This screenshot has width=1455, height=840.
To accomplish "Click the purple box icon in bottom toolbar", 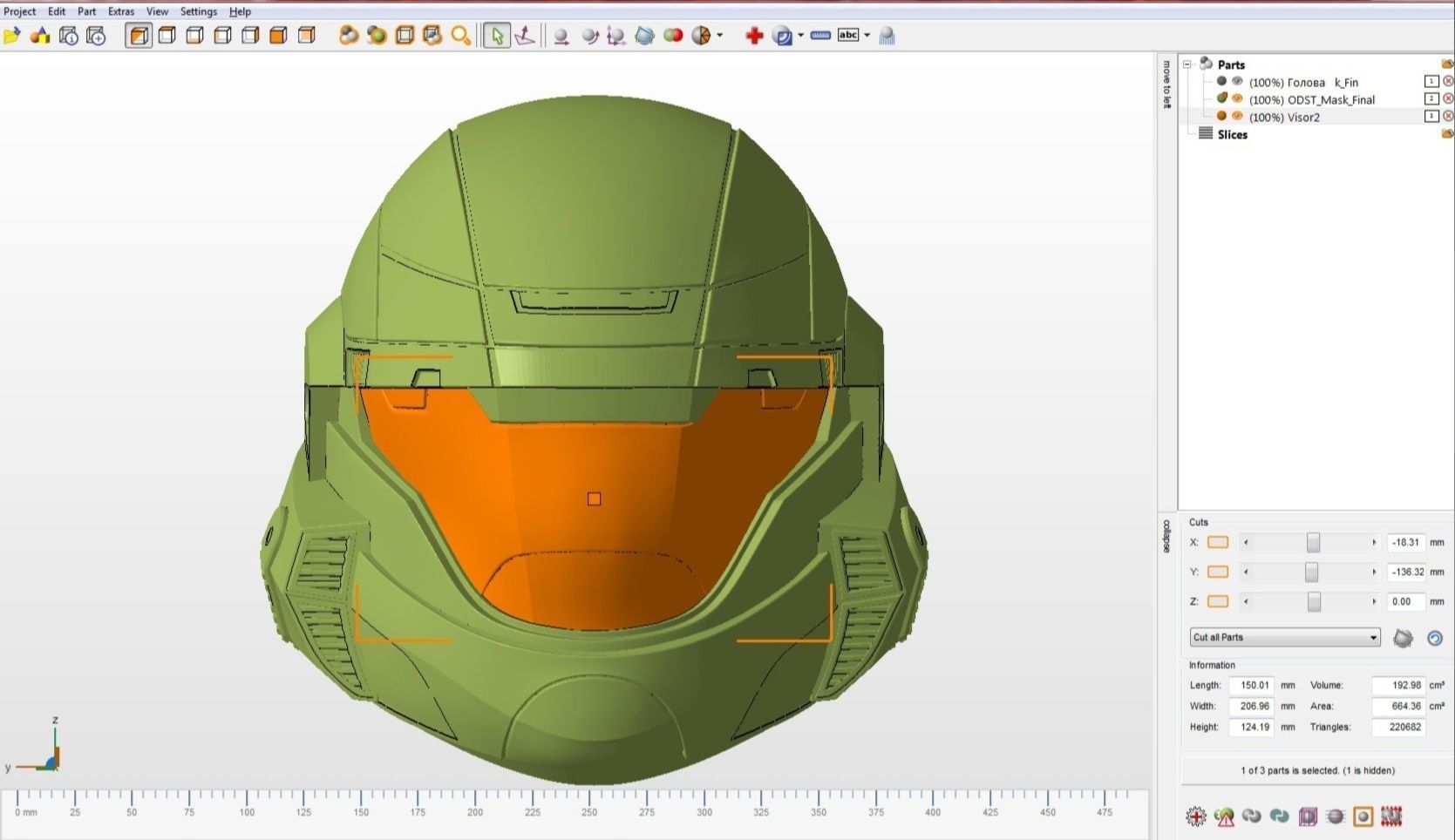I will click(1308, 816).
